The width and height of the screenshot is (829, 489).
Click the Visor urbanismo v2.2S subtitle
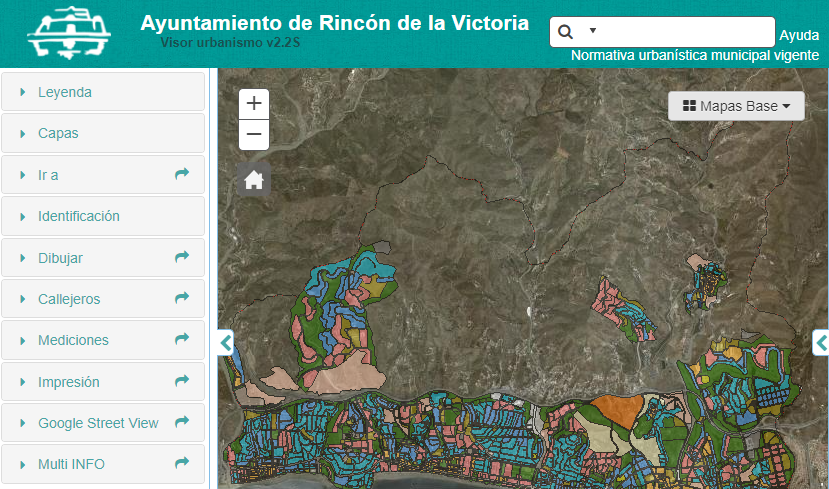(x=230, y=43)
